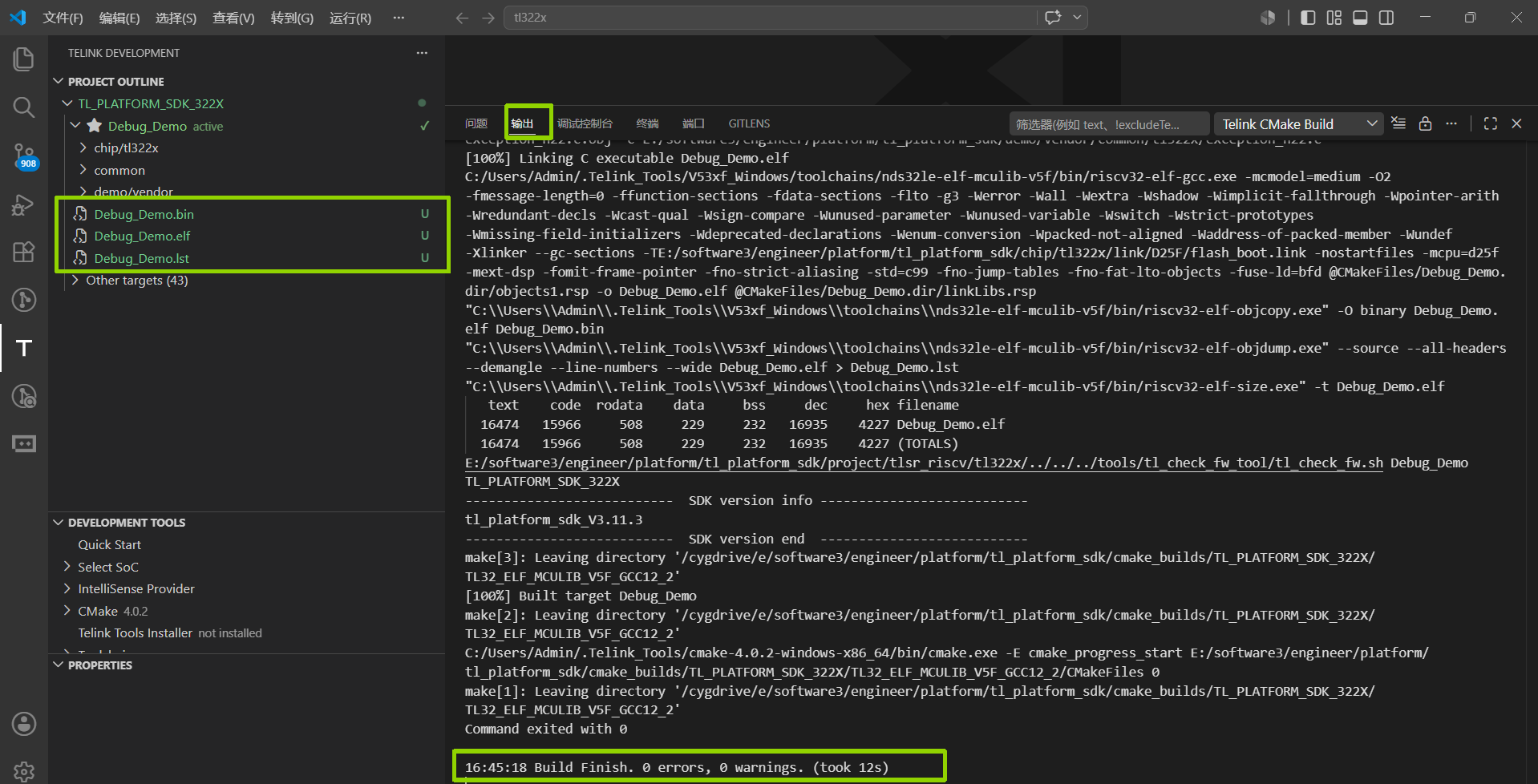This screenshot has height=784, width=1538.
Task: Open the Run and Debug view
Action: coord(24,204)
